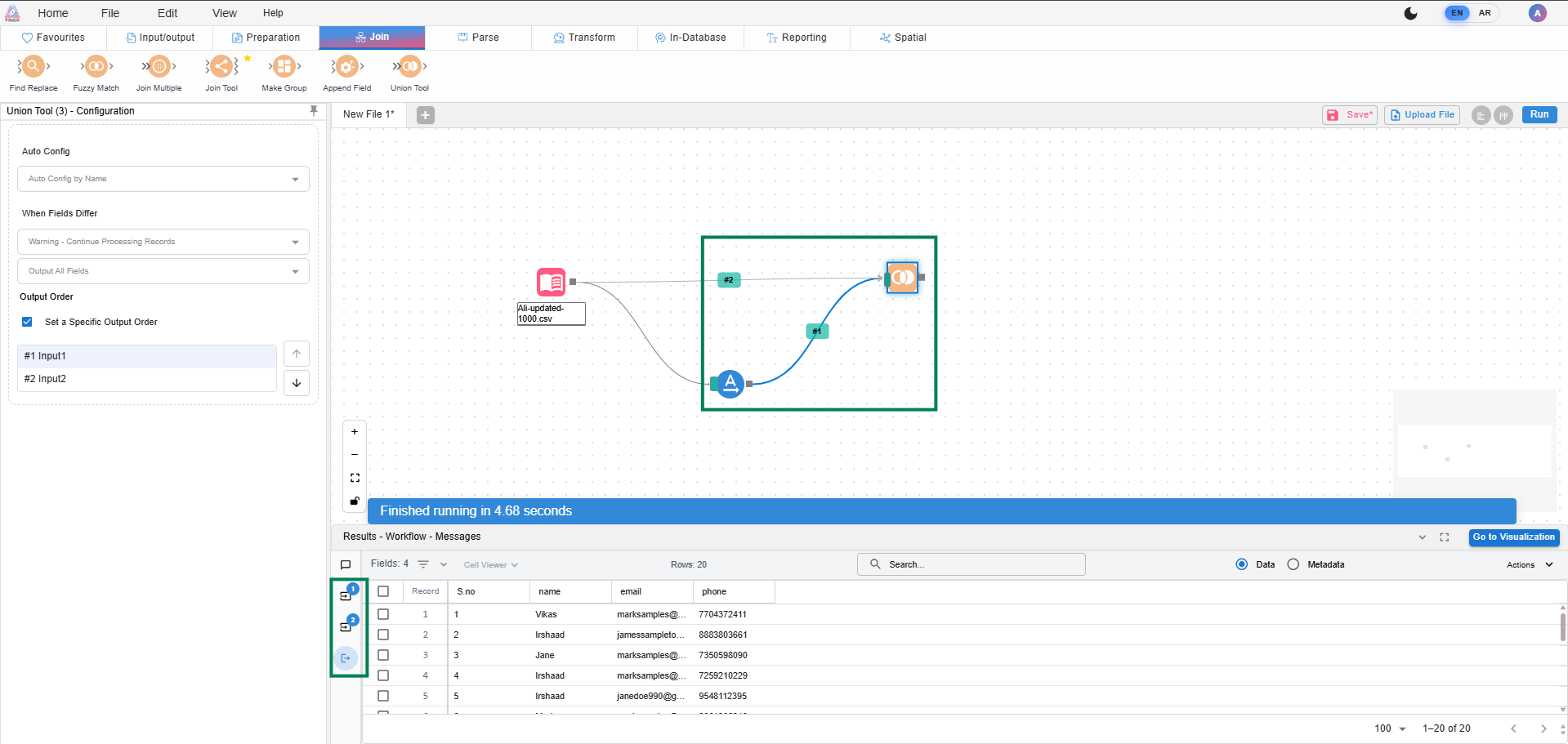Click Go to Visualization button
Image resolution: width=1568 pixels, height=744 pixels.
tap(1513, 537)
